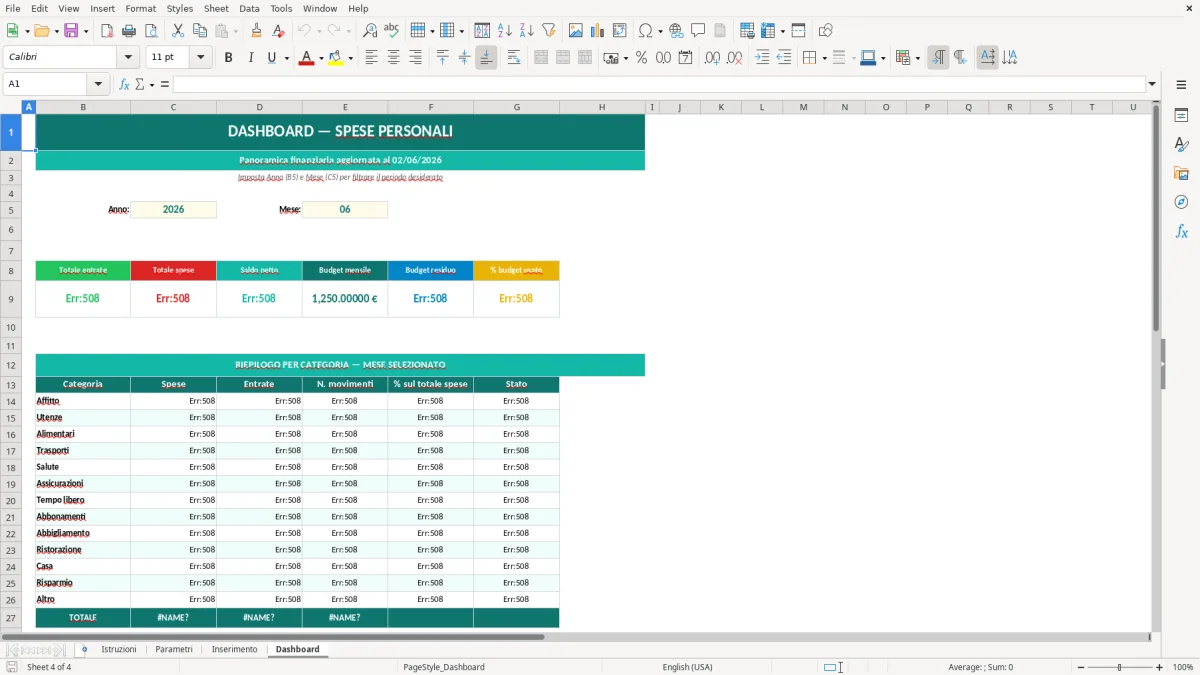Open the background color dropdown arrow

(x=349, y=58)
